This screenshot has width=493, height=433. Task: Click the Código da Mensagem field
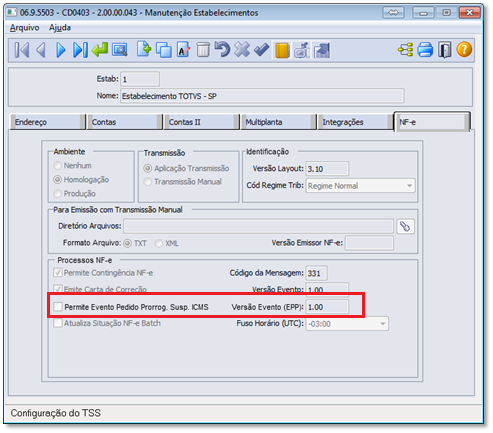pos(316,273)
